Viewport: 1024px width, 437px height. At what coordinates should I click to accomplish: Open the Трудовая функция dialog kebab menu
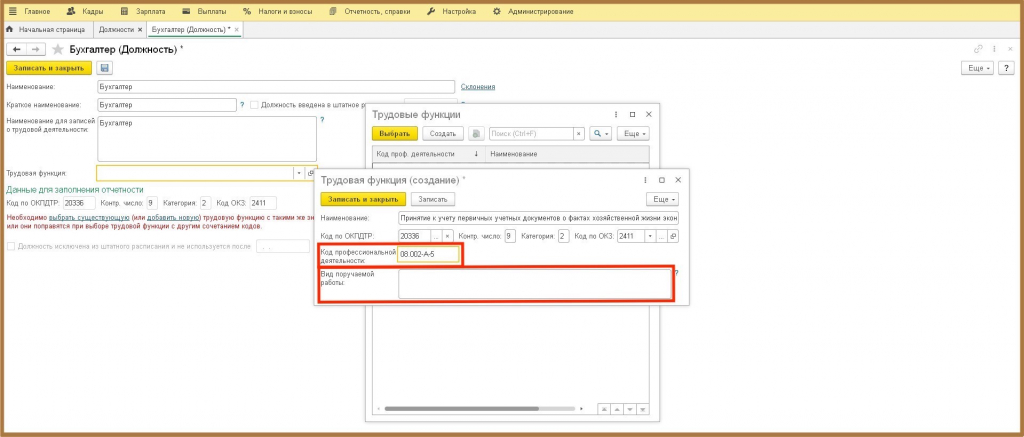645,180
